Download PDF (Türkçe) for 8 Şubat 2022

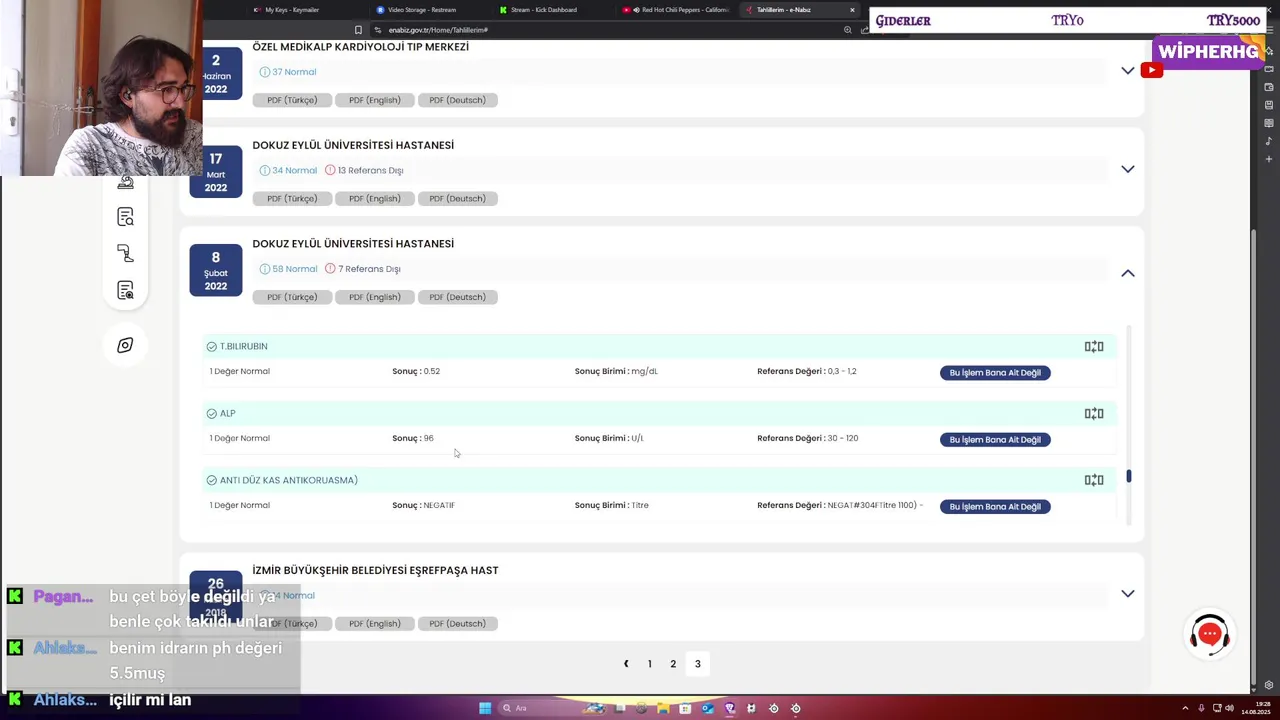tap(292, 297)
